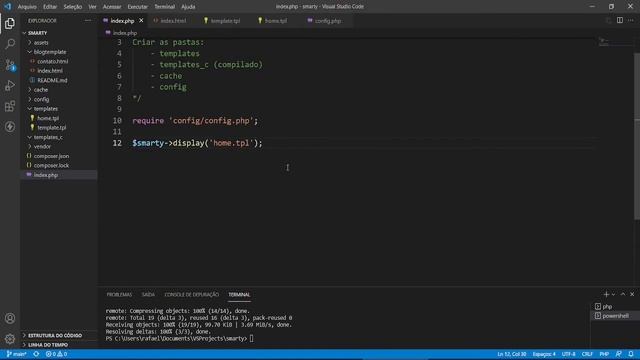Open the Search view in activity bar
Screen dimensions: 640x360
coord(10,44)
